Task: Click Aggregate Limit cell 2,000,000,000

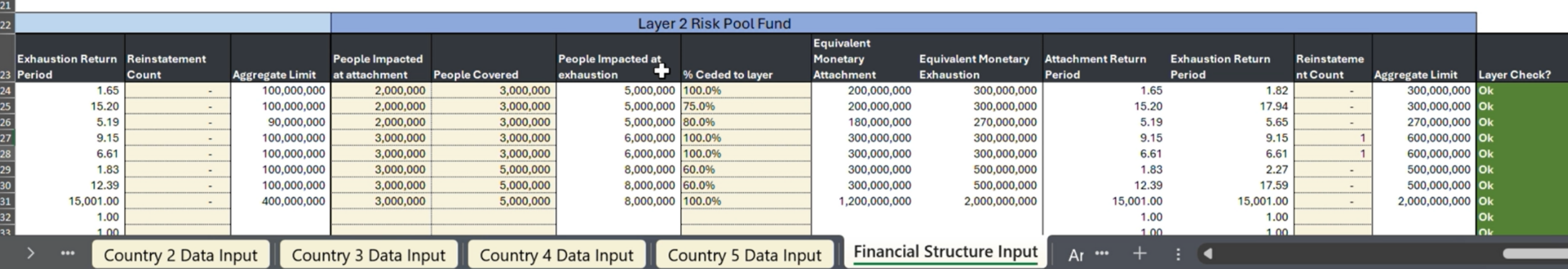Action: (1424, 201)
